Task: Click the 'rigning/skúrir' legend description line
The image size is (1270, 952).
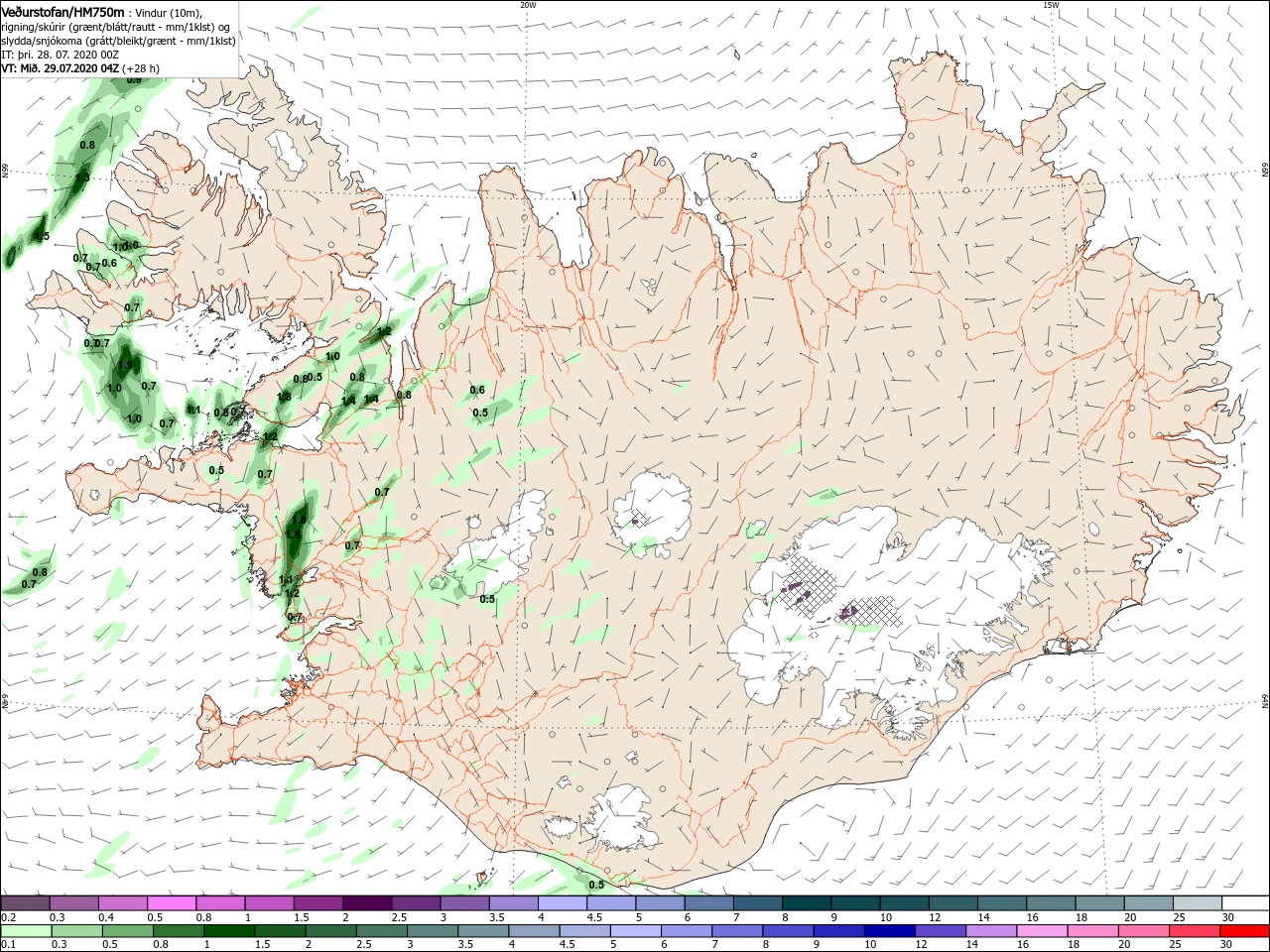Action: point(115,27)
